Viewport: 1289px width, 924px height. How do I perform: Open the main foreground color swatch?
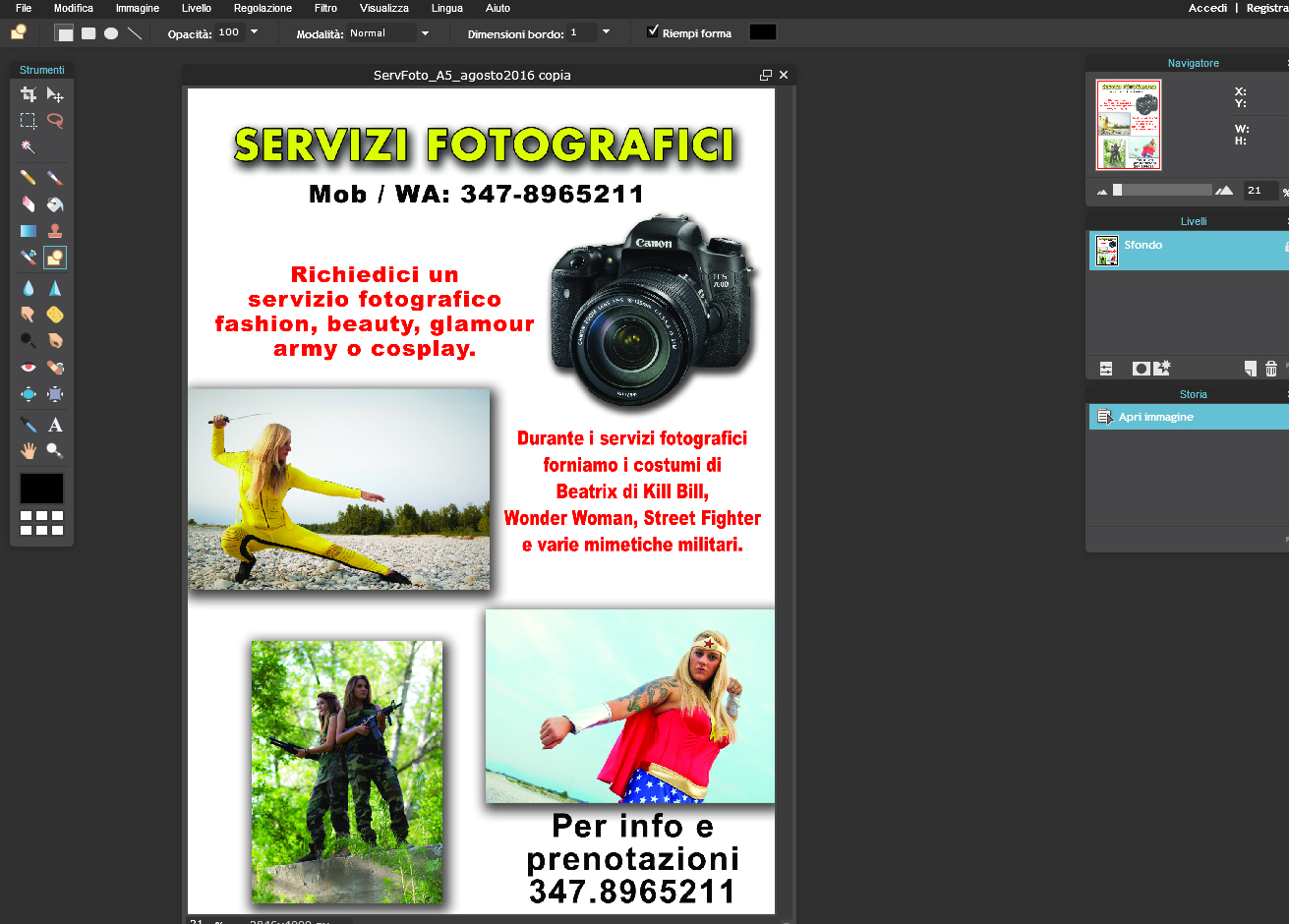point(41,488)
